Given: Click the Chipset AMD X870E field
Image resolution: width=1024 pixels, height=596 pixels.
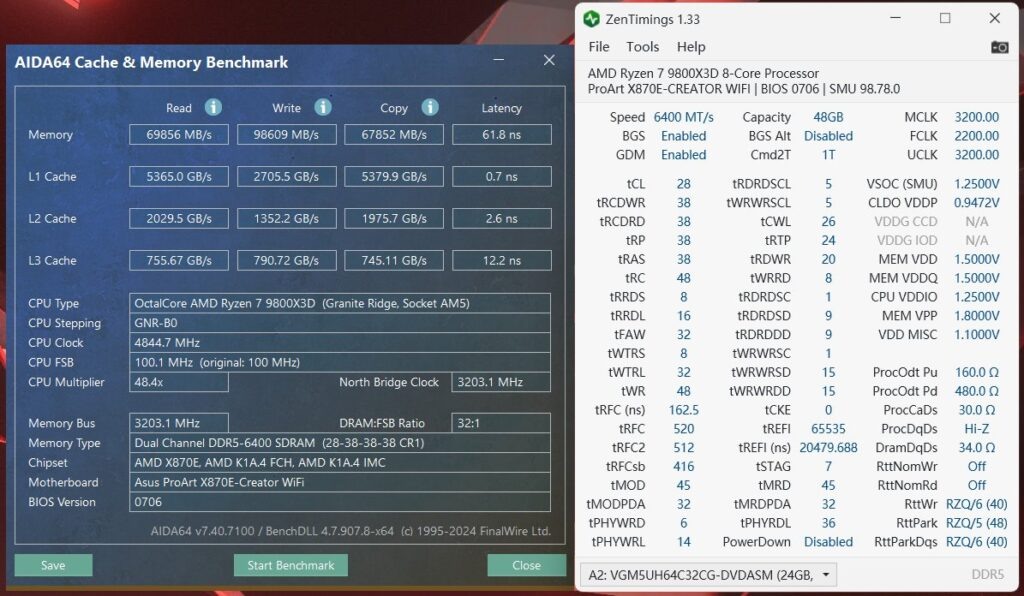Looking at the screenshot, I should click(x=340, y=462).
